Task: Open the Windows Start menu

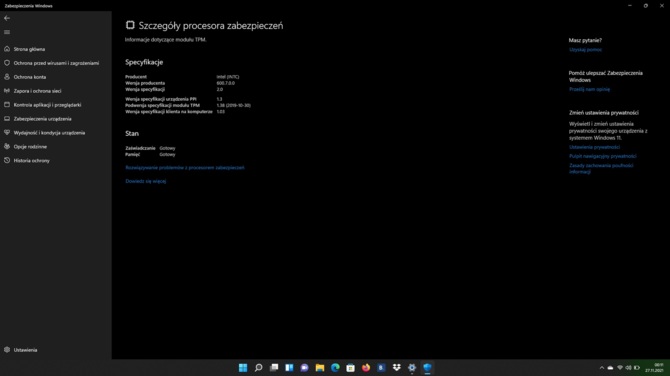Action: pyautogui.click(x=243, y=367)
